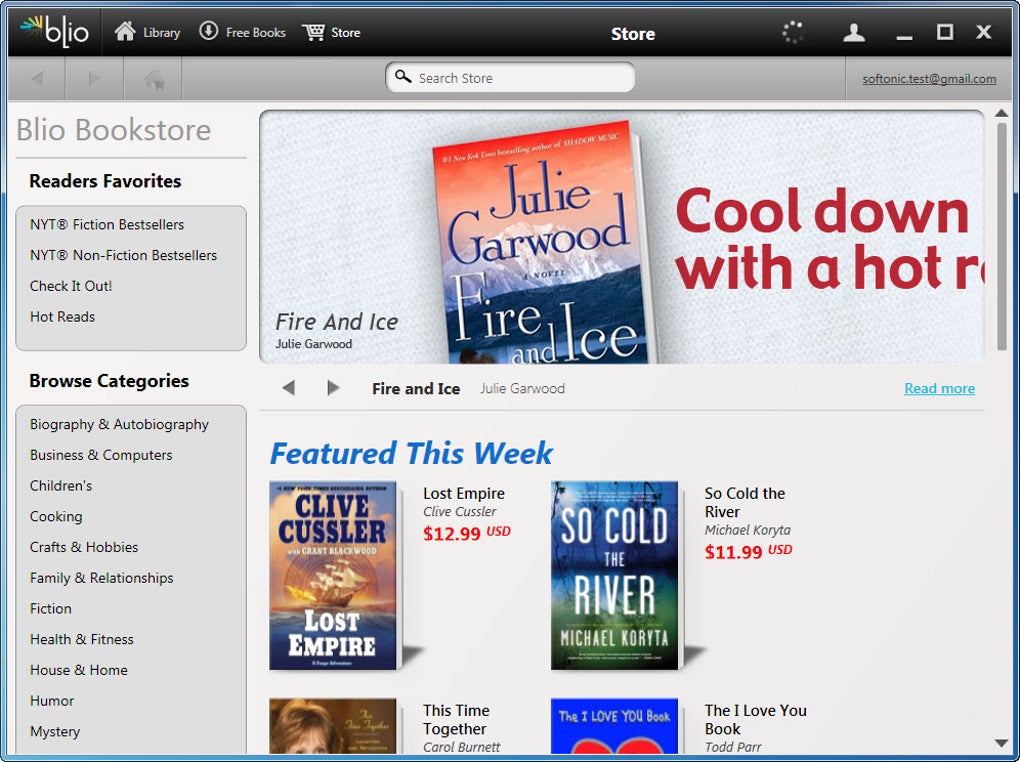Open the Free Books section label
Viewport: 1020px width, 762px height.
tap(256, 33)
